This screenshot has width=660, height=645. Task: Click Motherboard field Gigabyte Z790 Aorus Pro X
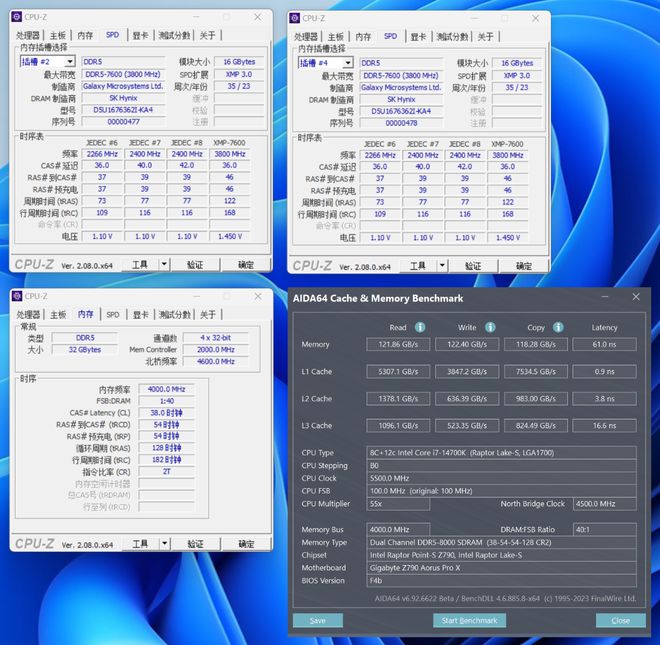point(501,568)
